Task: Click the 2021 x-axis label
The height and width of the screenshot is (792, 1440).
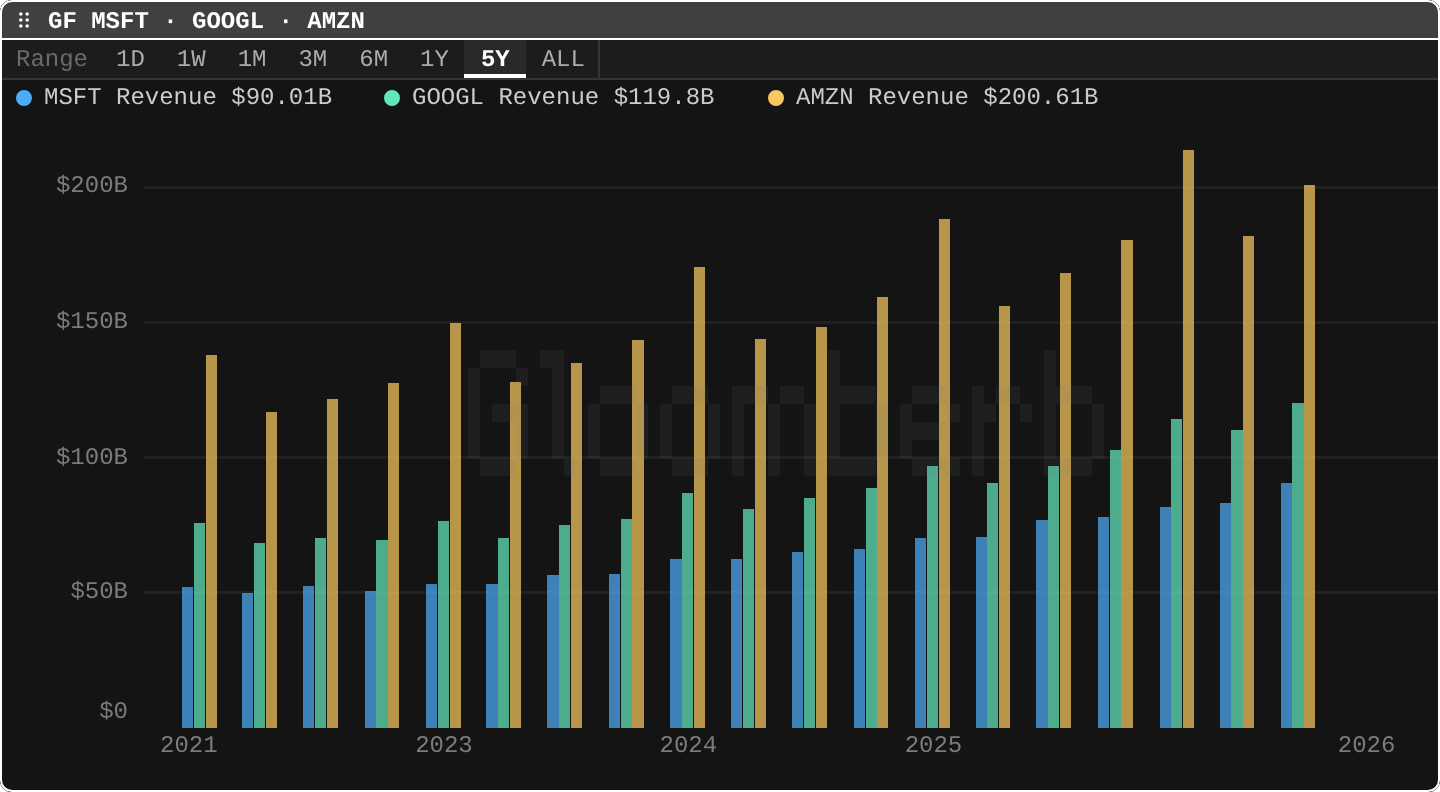Action: pos(189,745)
